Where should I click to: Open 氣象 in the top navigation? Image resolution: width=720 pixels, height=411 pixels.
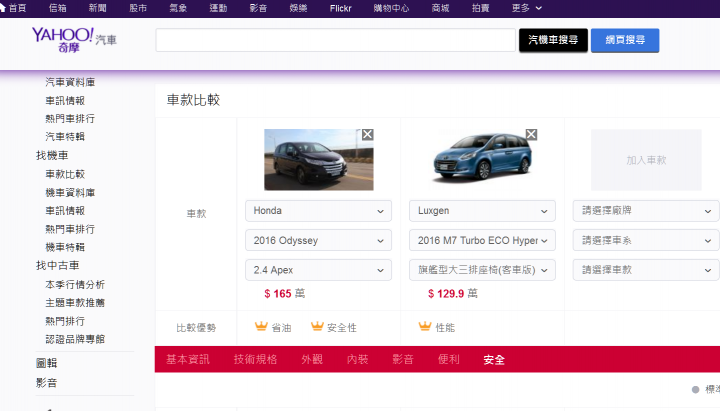click(178, 8)
